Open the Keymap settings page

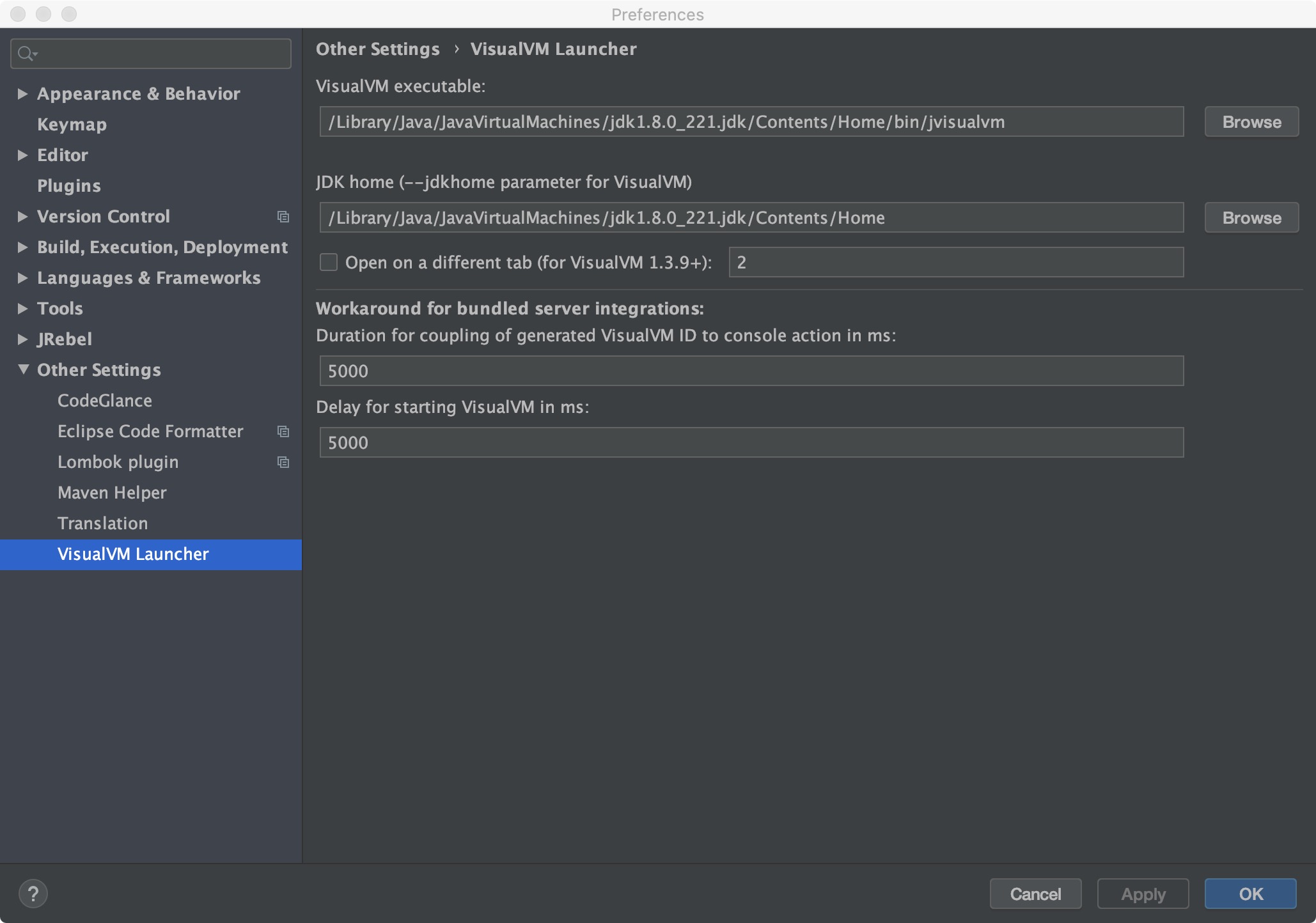72,125
